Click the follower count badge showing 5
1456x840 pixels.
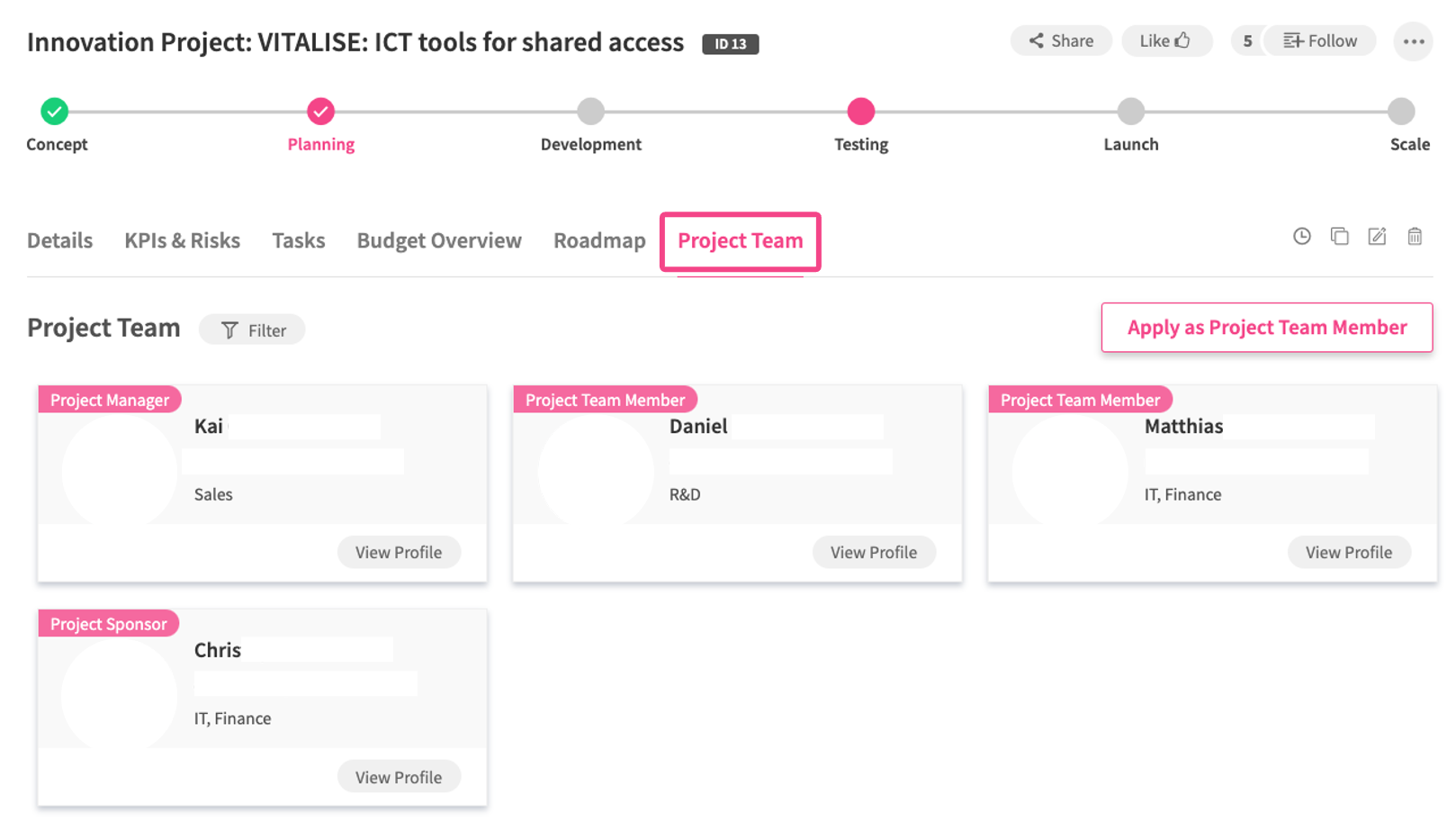tap(1247, 41)
